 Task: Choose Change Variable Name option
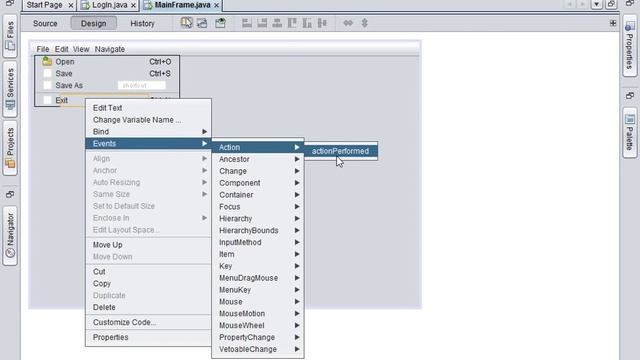click(x=148, y=120)
